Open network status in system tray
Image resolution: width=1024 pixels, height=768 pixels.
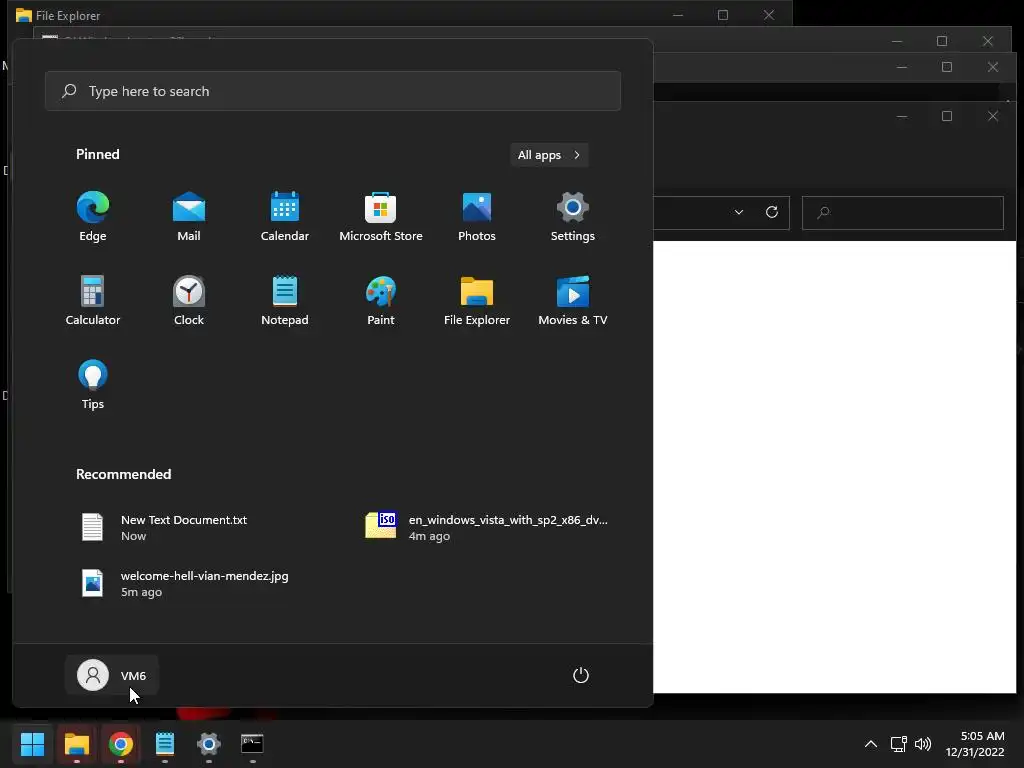point(899,744)
